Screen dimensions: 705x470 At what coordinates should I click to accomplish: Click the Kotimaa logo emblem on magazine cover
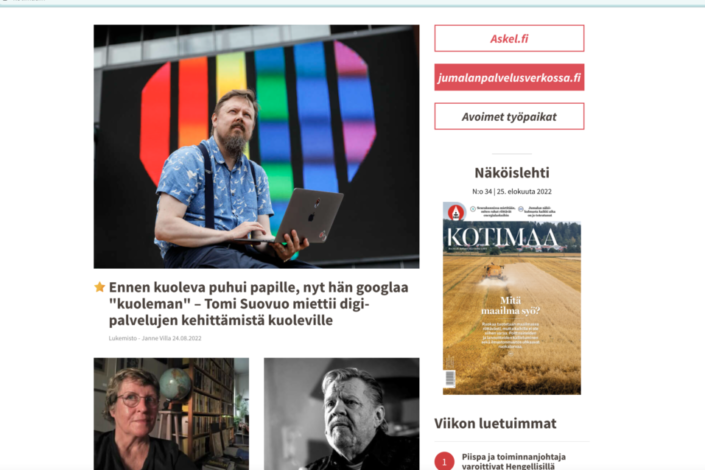[455, 211]
